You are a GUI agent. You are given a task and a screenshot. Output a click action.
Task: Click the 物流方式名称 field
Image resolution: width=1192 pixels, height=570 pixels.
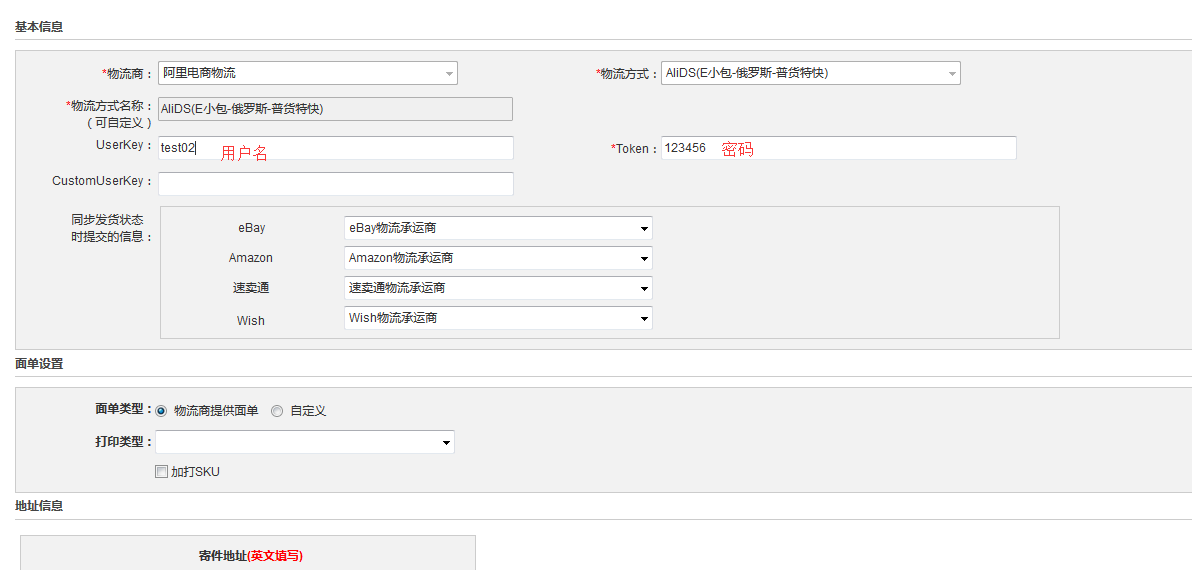[x=335, y=109]
